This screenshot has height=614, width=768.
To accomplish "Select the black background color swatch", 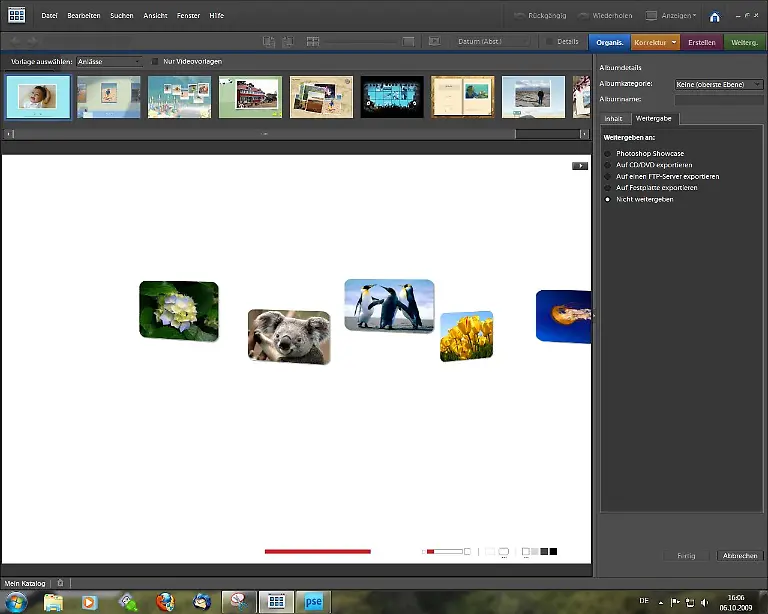I will pos(553,551).
